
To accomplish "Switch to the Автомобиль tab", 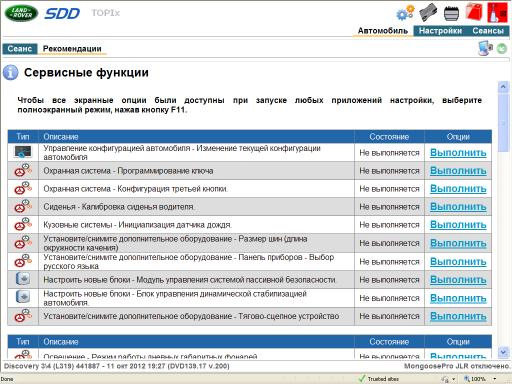I will [x=383, y=31].
